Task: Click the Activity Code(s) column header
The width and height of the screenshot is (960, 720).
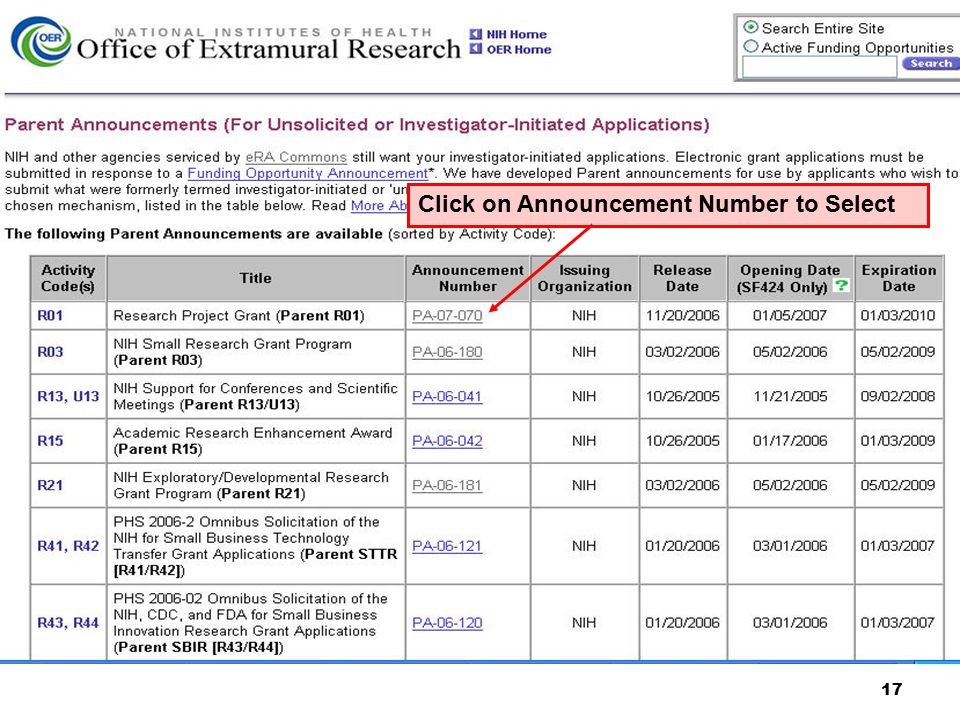Action: coord(68,278)
